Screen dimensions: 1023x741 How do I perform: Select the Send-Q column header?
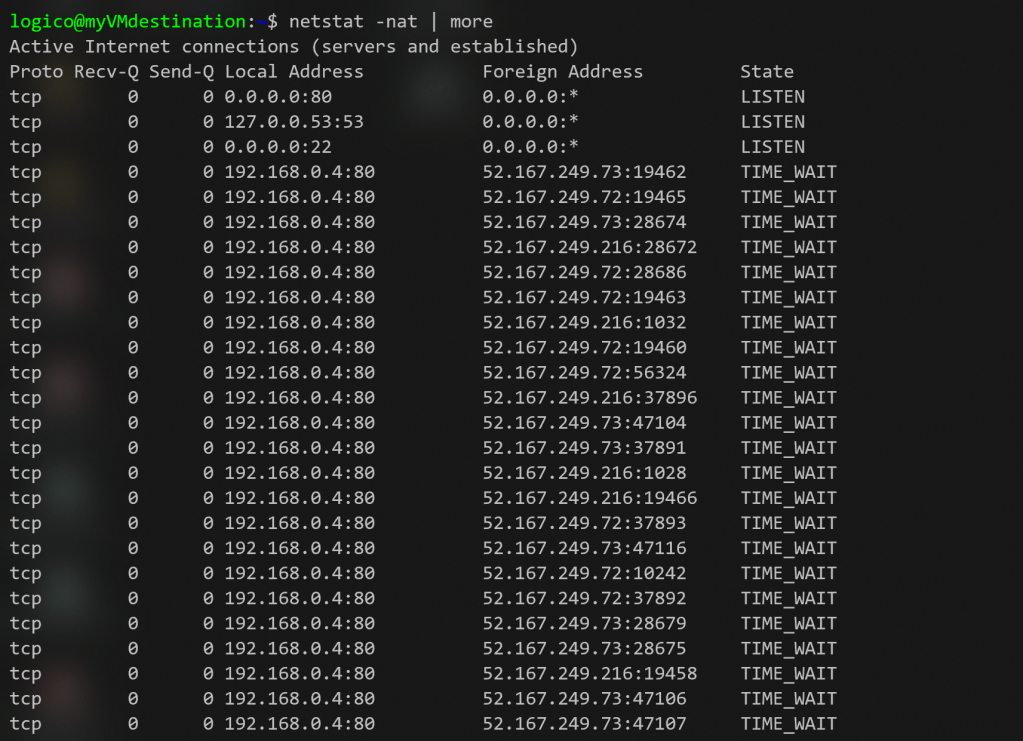pos(181,71)
